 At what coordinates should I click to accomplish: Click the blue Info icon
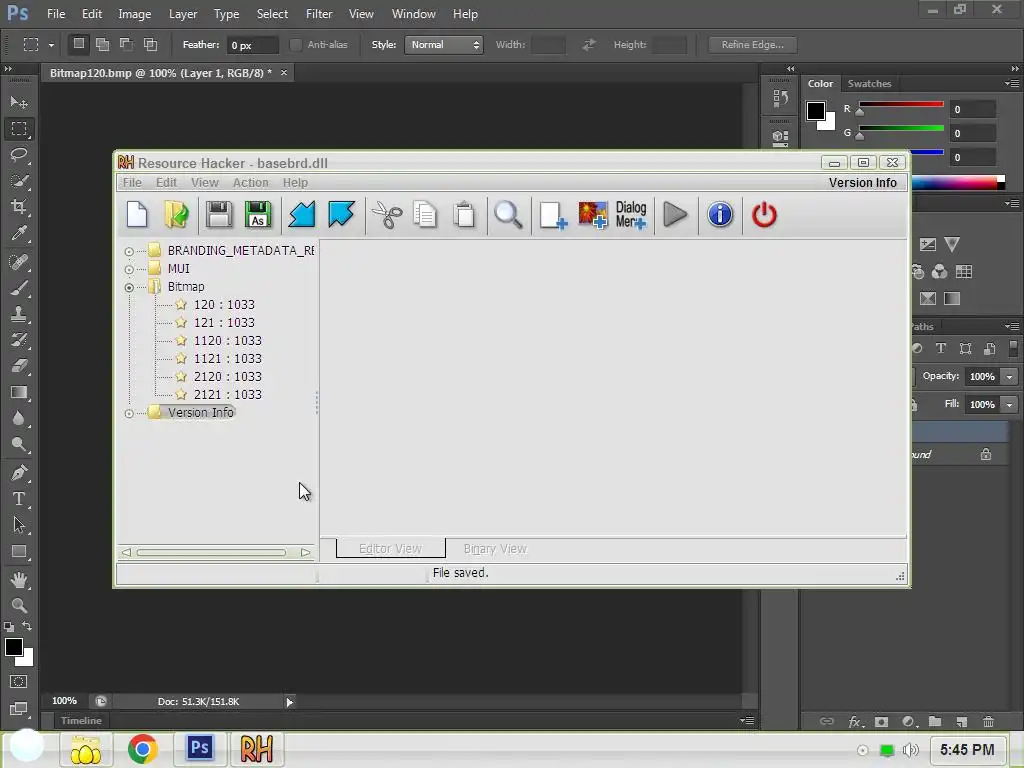[720, 215]
